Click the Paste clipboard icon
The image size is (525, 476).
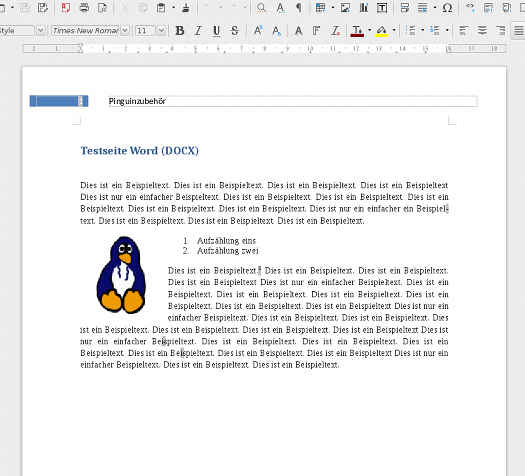click(x=161, y=7)
